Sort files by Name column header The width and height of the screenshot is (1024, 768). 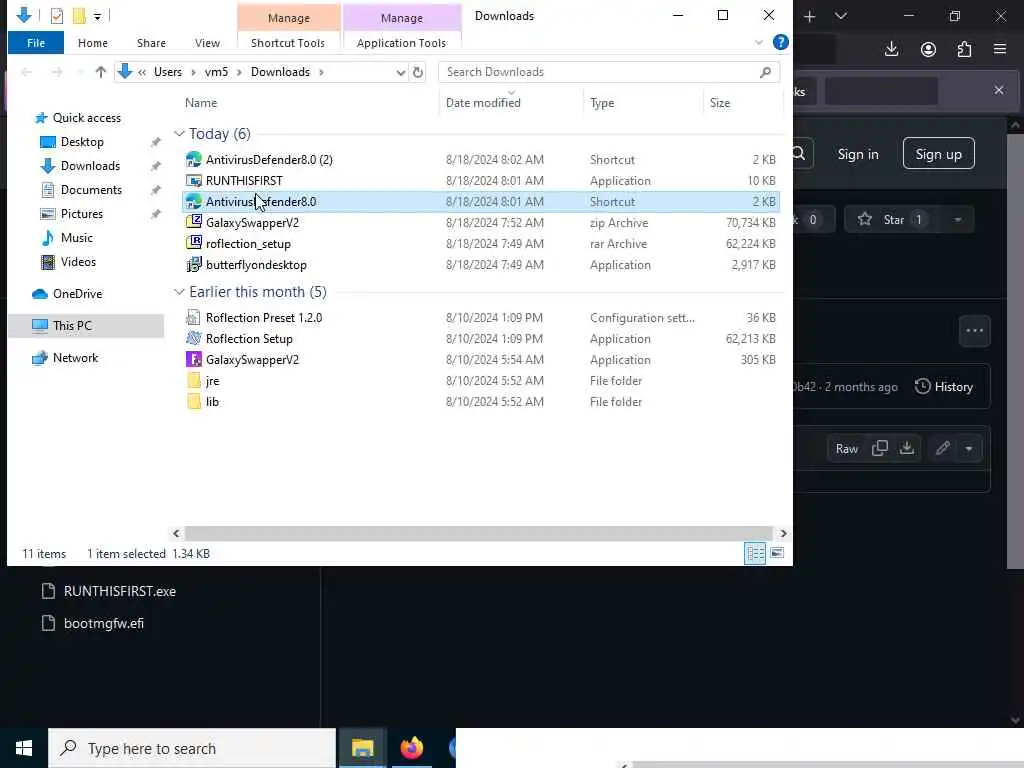pyautogui.click(x=200, y=103)
